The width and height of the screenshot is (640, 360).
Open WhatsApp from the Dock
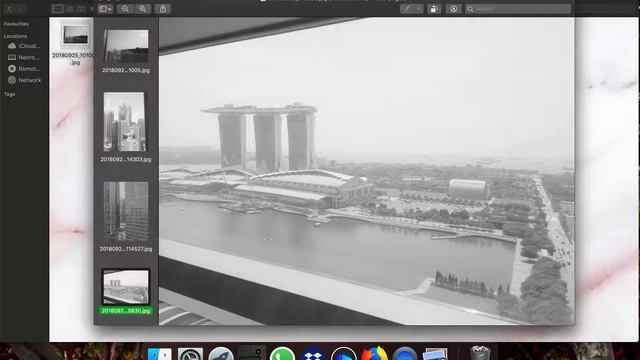coord(282,354)
